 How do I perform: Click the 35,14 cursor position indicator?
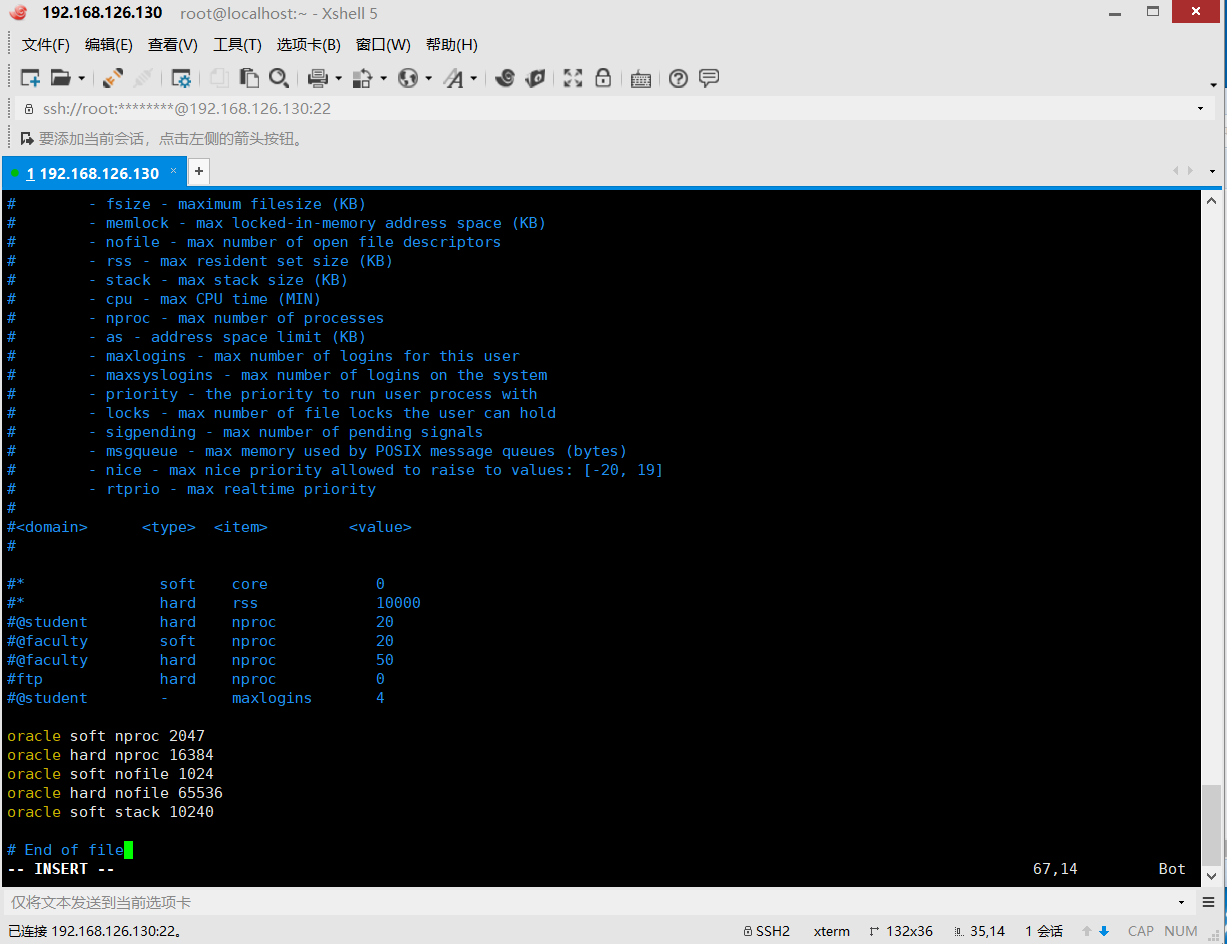pyautogui.click(x=979, y=931)
